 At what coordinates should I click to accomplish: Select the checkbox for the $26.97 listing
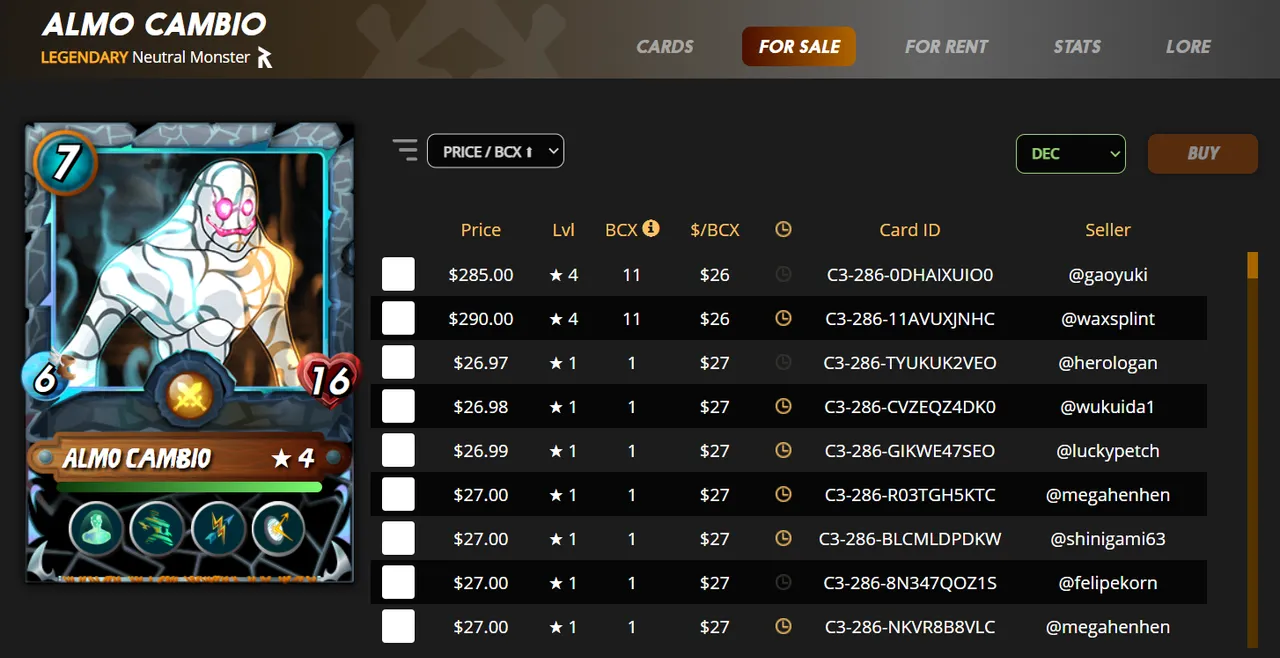(398, 362)
